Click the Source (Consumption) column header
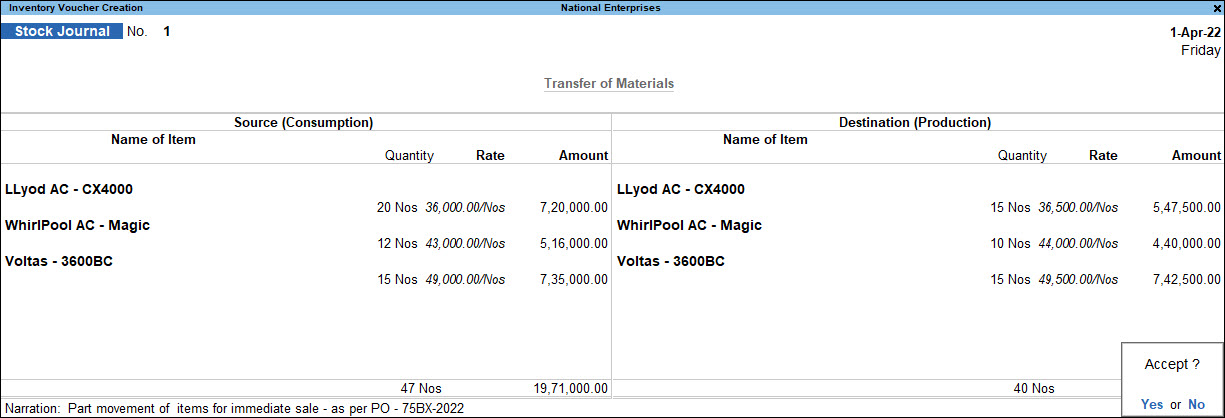The width and height of the screenshot is (1225, 418). point(304,122)
